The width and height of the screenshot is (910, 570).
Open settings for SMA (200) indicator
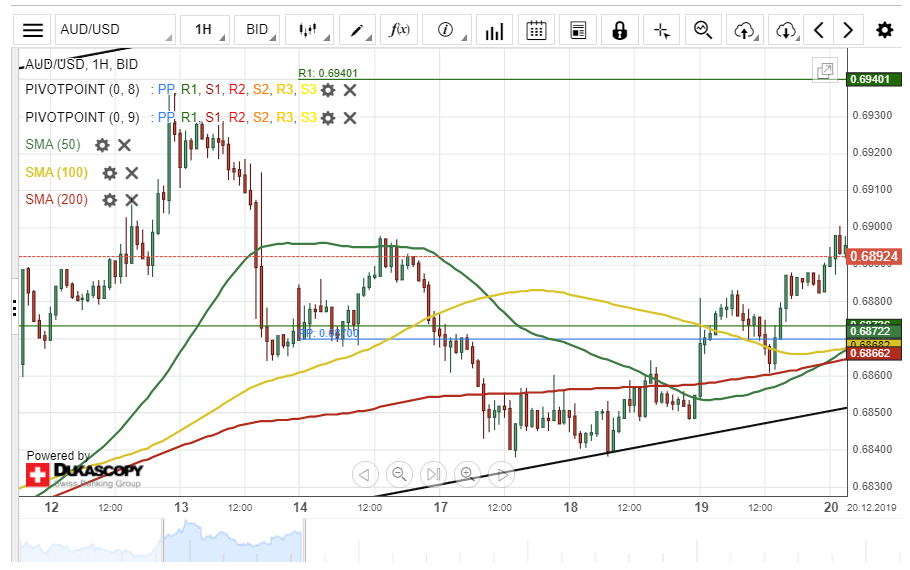(x=110, y=200)
